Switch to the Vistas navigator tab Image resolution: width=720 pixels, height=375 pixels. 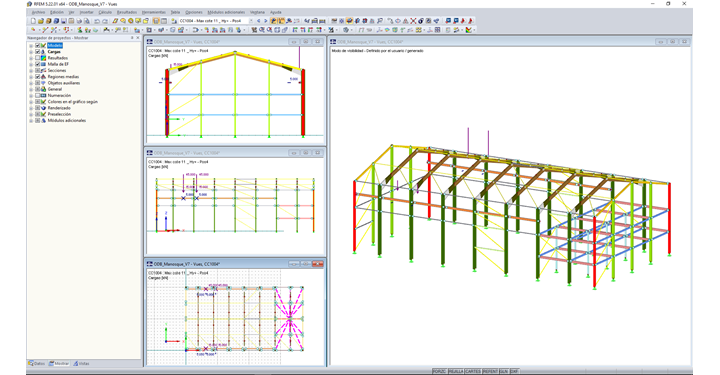point(81,364)
